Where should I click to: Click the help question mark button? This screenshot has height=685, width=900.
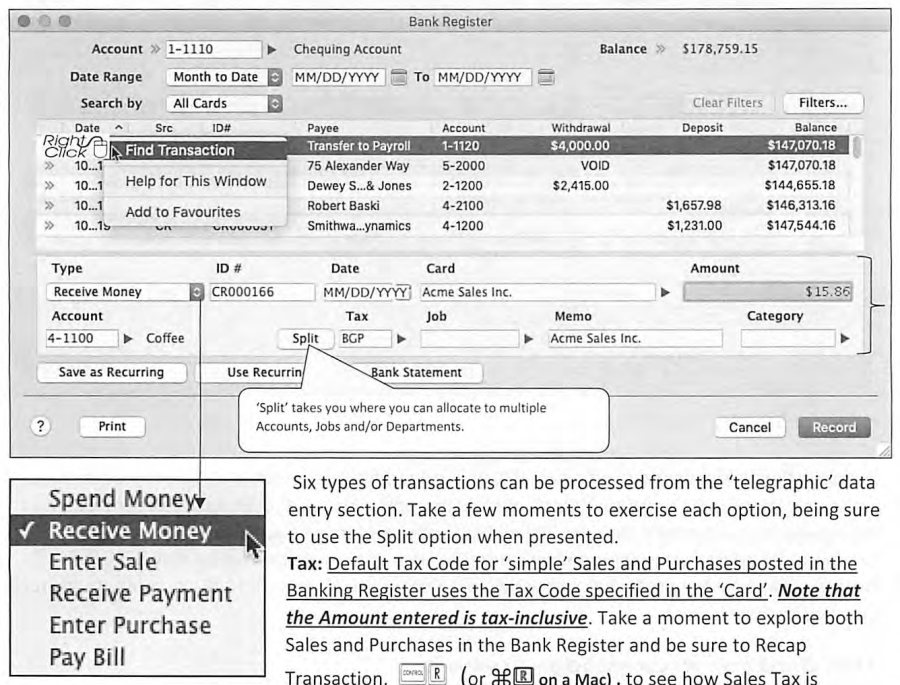coord(40,426)
